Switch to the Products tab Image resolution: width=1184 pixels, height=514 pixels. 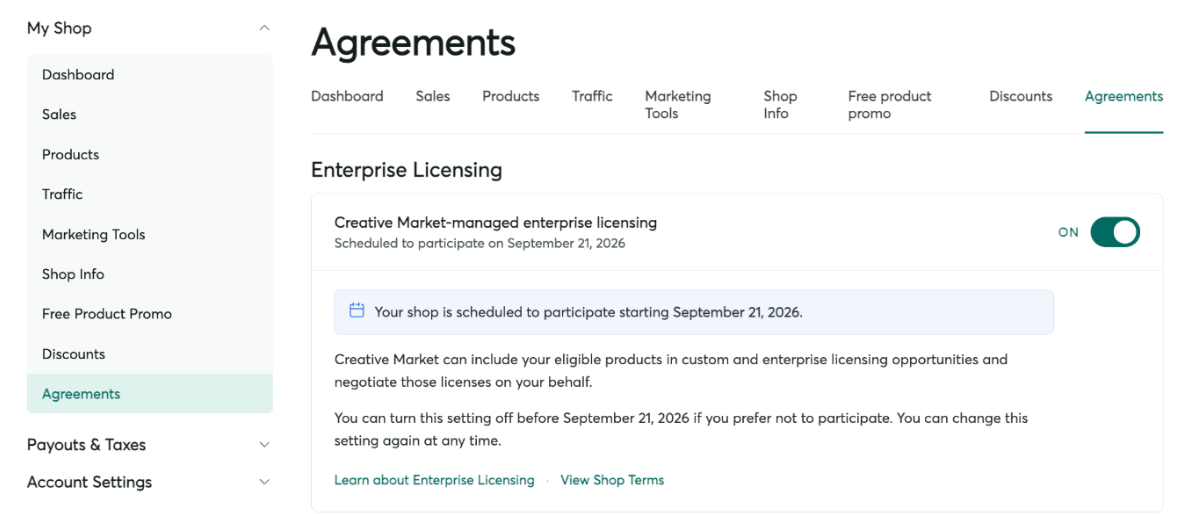pos(511,97)
